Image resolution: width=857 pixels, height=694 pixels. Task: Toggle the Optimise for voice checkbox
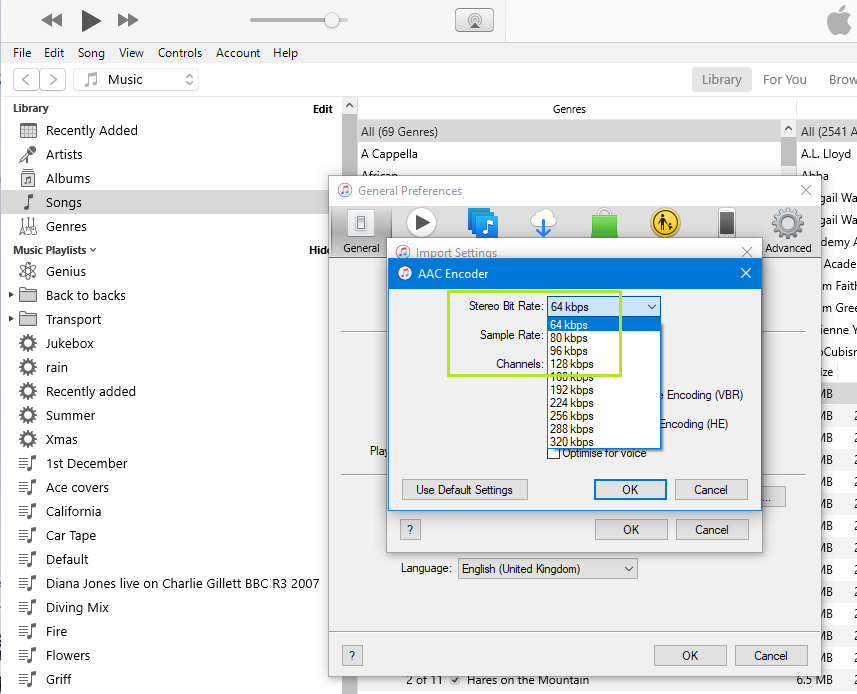pyautogui.click(x=554, y=454)
